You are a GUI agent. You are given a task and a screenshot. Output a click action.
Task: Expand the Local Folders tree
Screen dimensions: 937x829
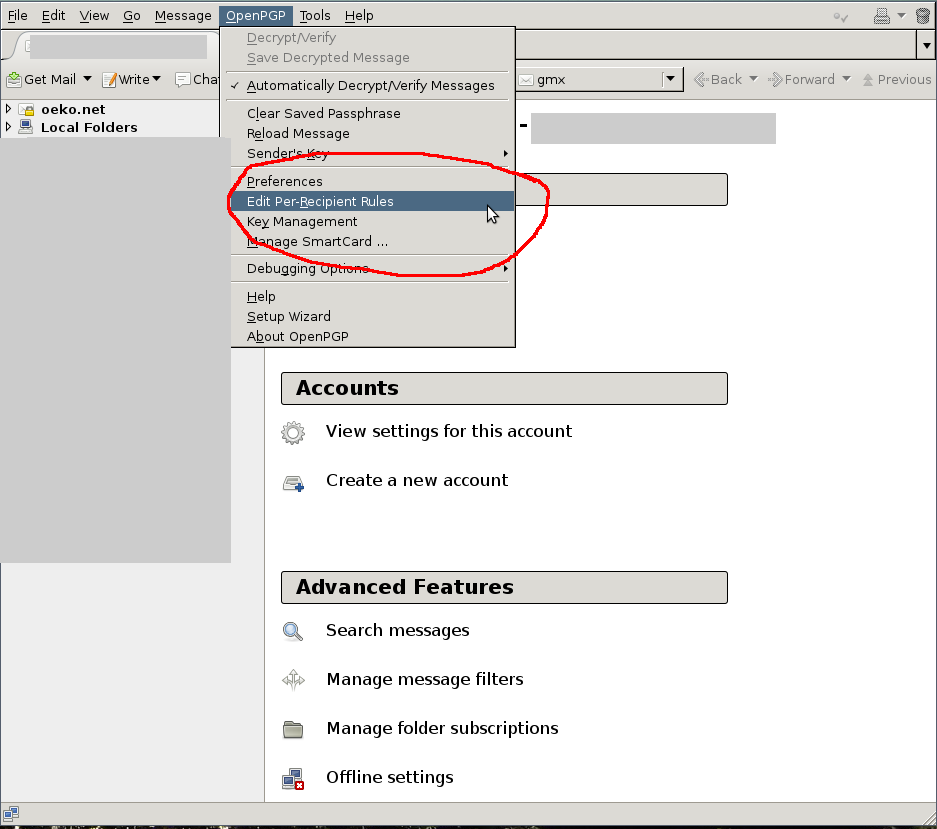click(x=8, y=127)
